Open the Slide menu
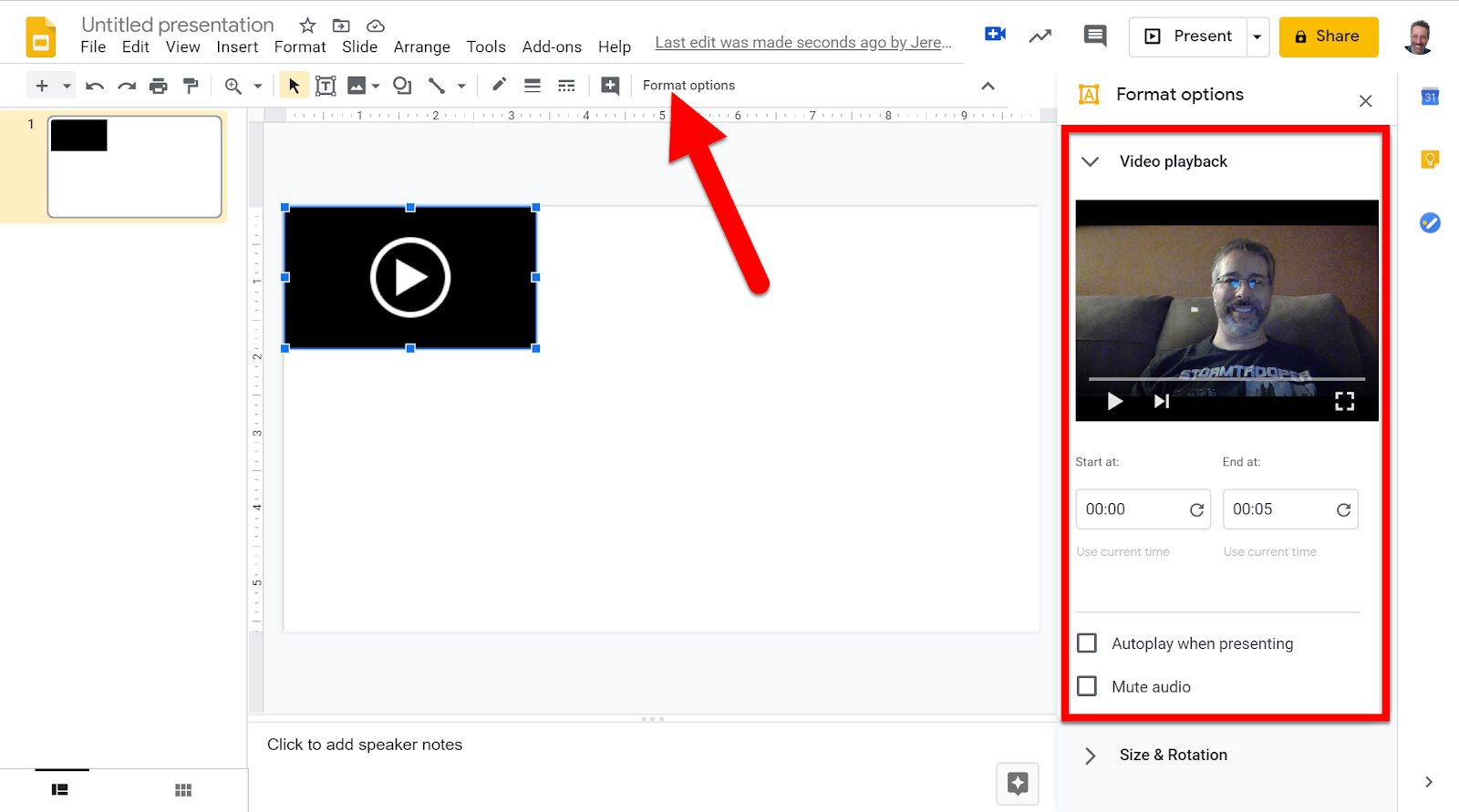Image resolution: width=1459 pixels, height=812 pixels. [360, 46]
